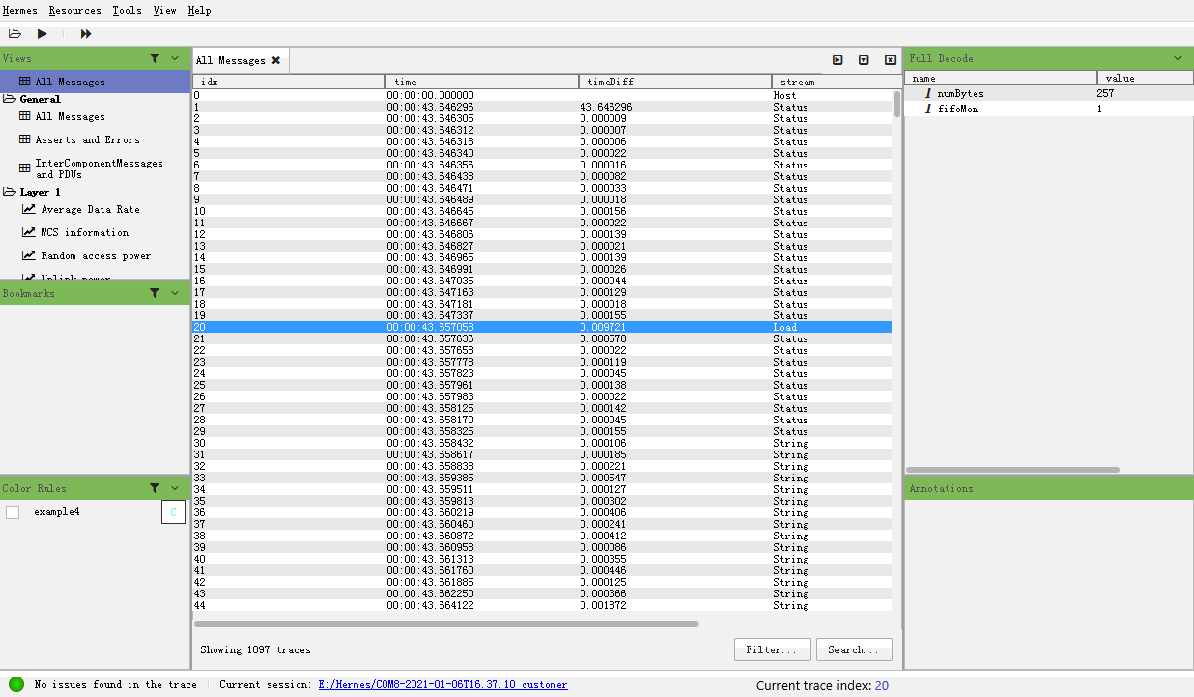This screenshot has width=1194, height=697.
Task: Click the fast-forward toolbar icon
Action: (86, 34)
